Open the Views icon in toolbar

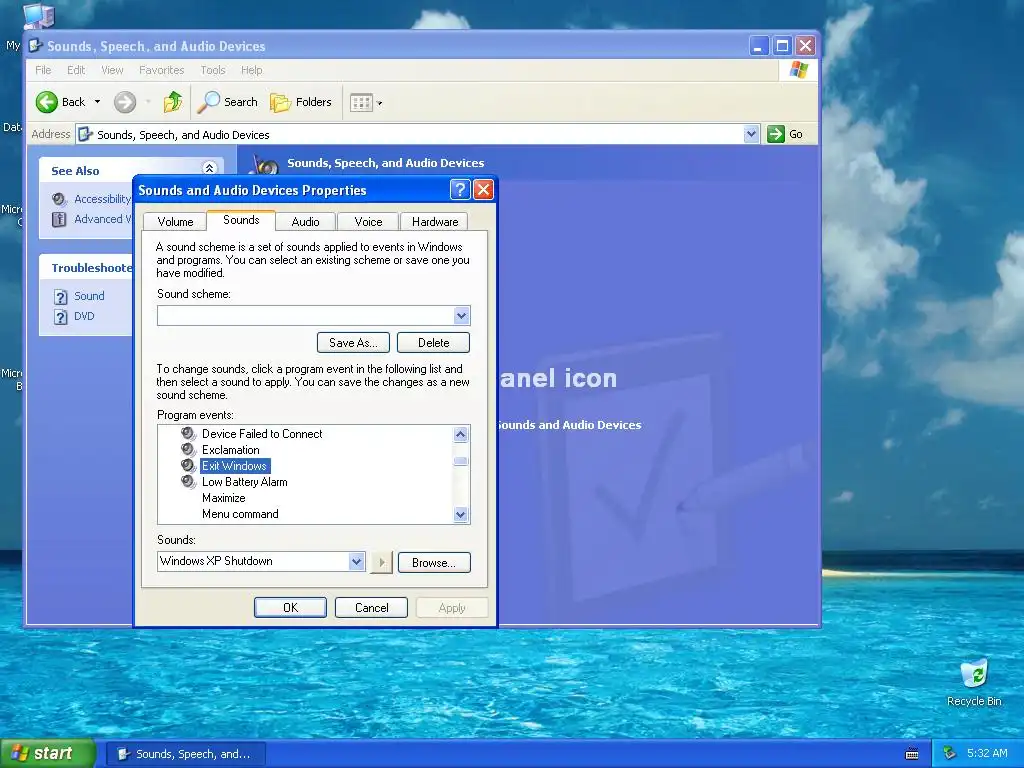361,103
